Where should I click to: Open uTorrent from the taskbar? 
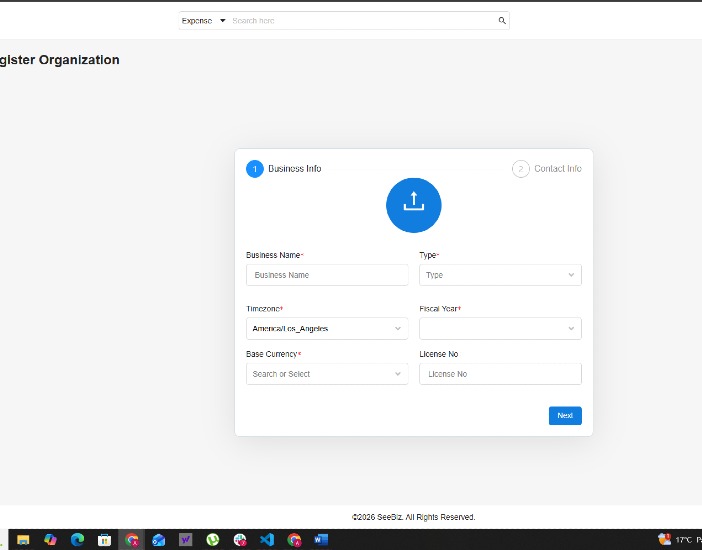click(213, 540)
